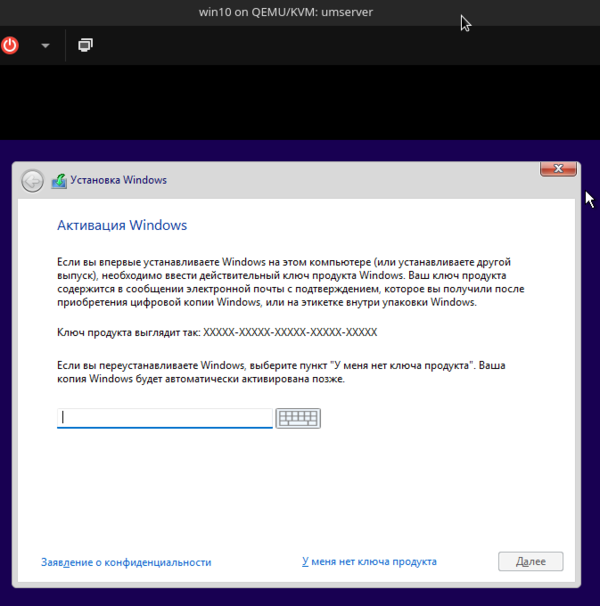This screenshot has width=600, height=606.
Task: Close the Установка Windows dialog
Action: pos(558,169)
